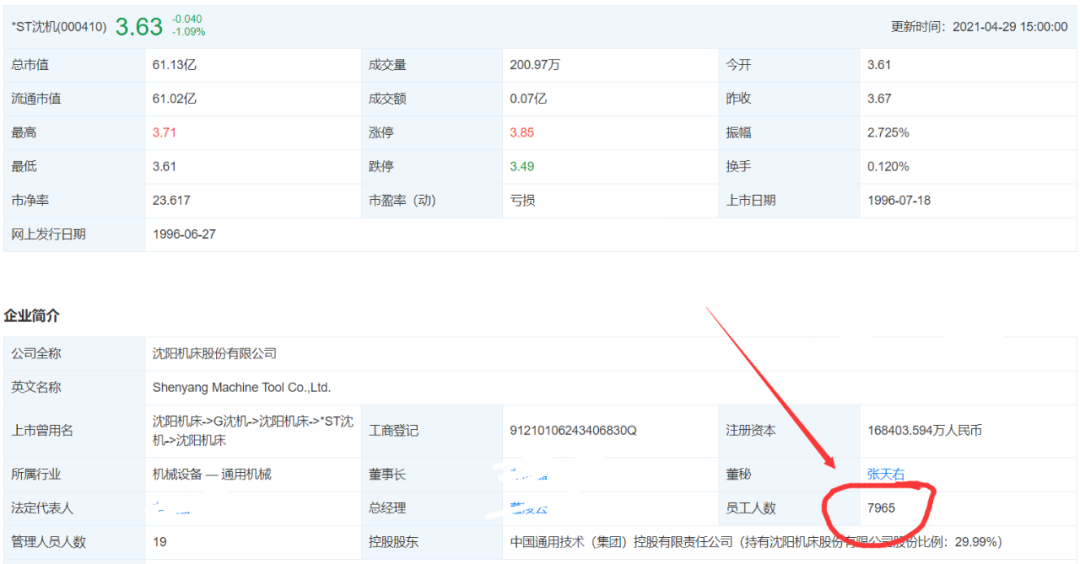The width and height of the screenshot is (1080, 564).
Task: Select turnover amount 0.07亿
Action: (x=528, y=98)
